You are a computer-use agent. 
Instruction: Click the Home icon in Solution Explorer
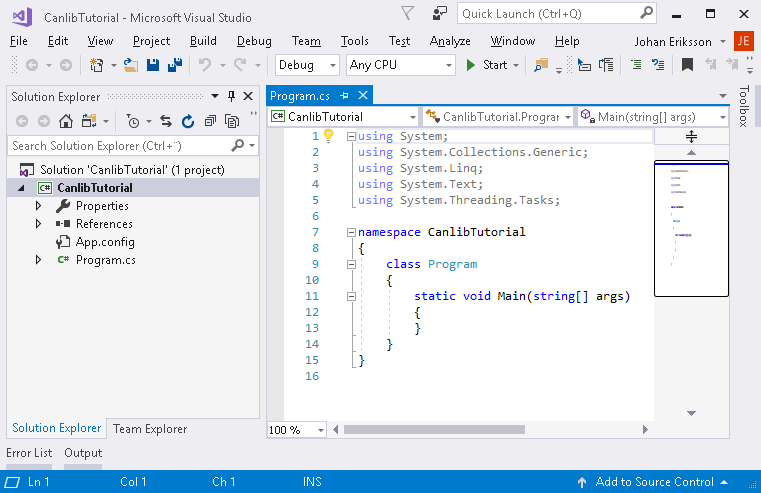point(66,121)
